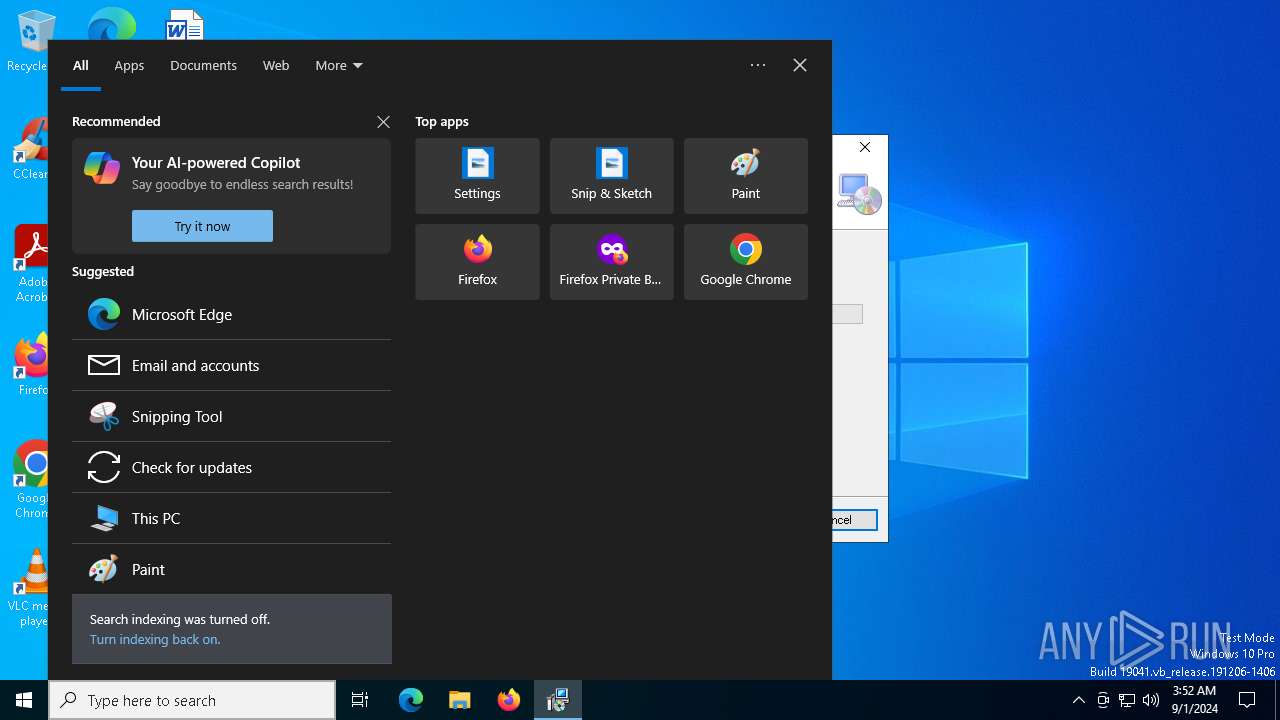Launch Firefox from the taskbar

(509, 700)
